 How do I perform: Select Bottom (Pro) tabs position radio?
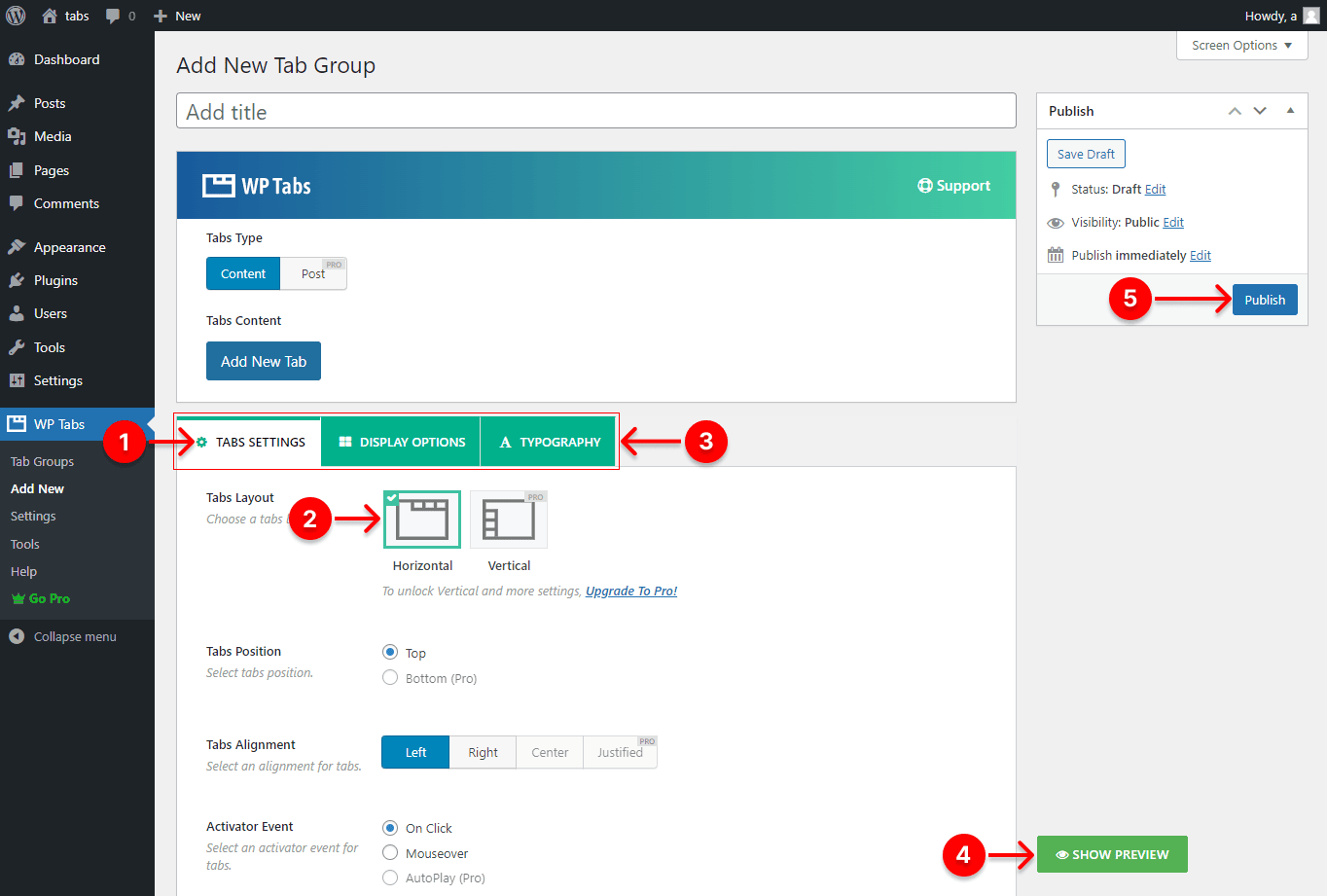pyautogui.click(x=390, y=677)
